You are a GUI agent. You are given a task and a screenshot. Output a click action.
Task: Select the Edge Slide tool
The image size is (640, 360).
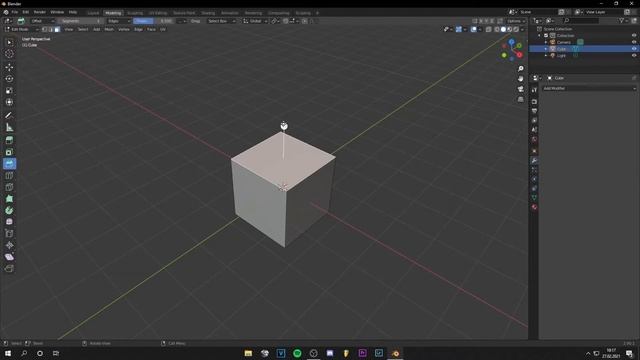click(9, 233)
